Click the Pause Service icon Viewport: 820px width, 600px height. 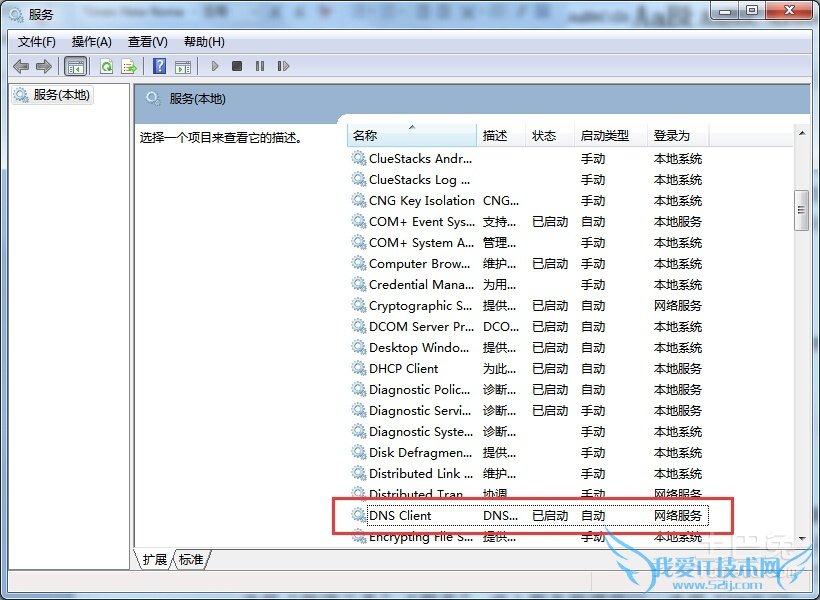260,66
